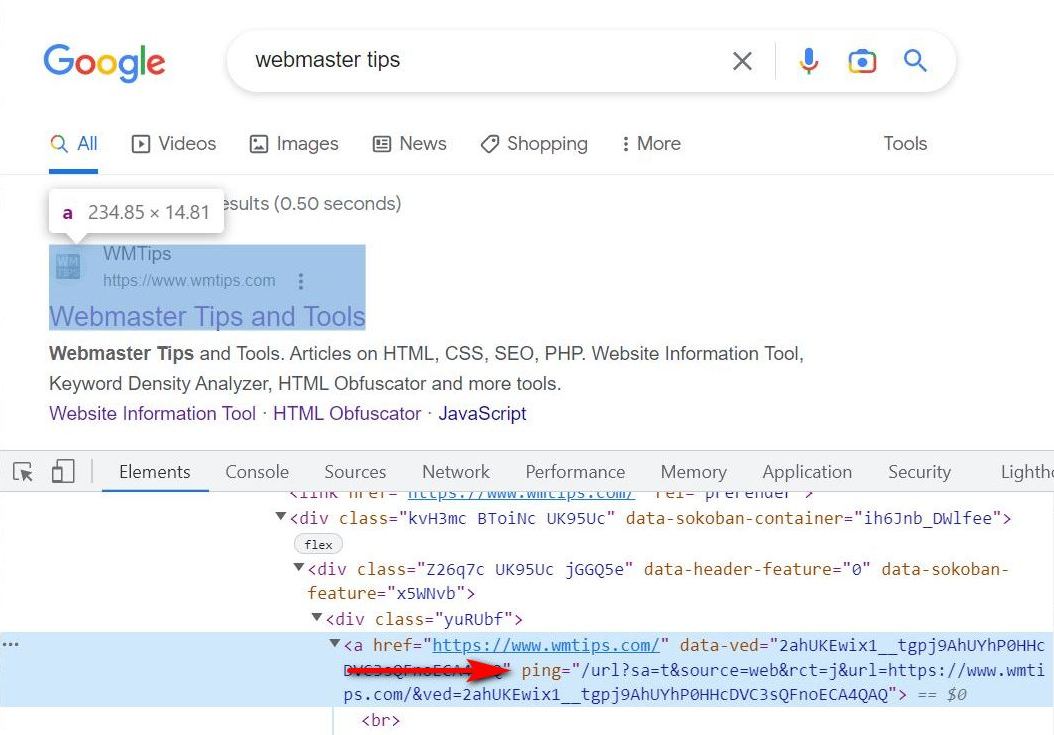
Task: Activate the DevTools inspect element picker
Action: (23, 472)
